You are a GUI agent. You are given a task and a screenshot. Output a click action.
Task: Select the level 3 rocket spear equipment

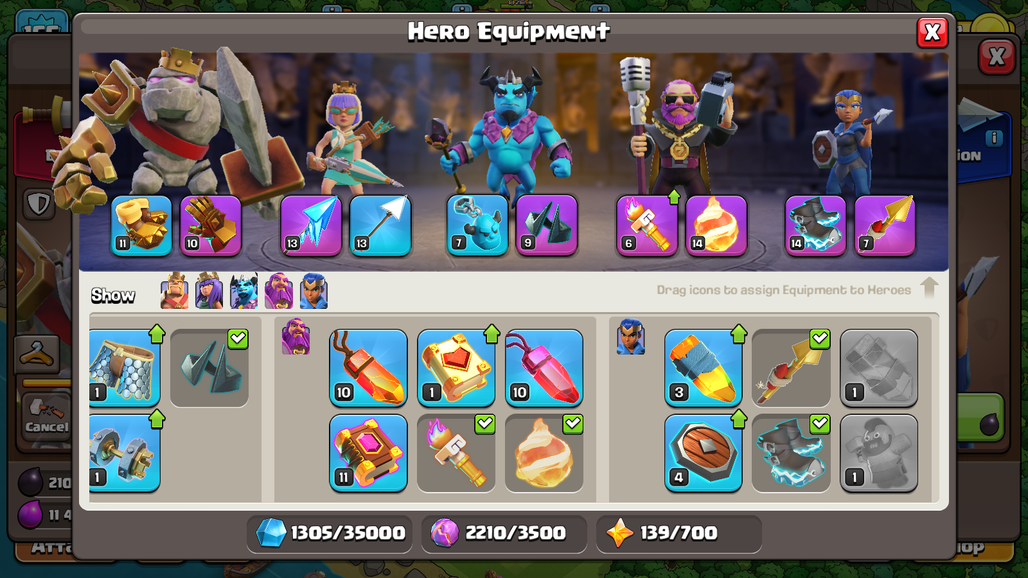point(703,368)
